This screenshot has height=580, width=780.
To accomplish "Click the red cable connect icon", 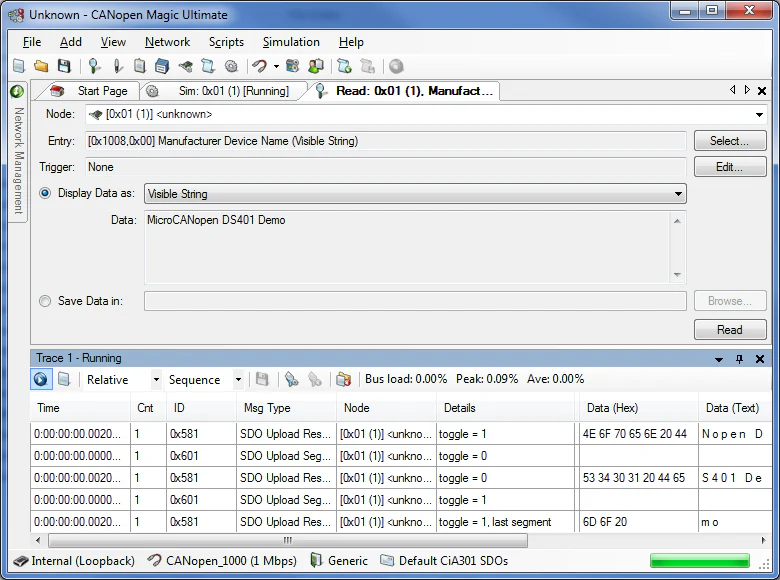I will pyautogui.click(x=260, y=66).
